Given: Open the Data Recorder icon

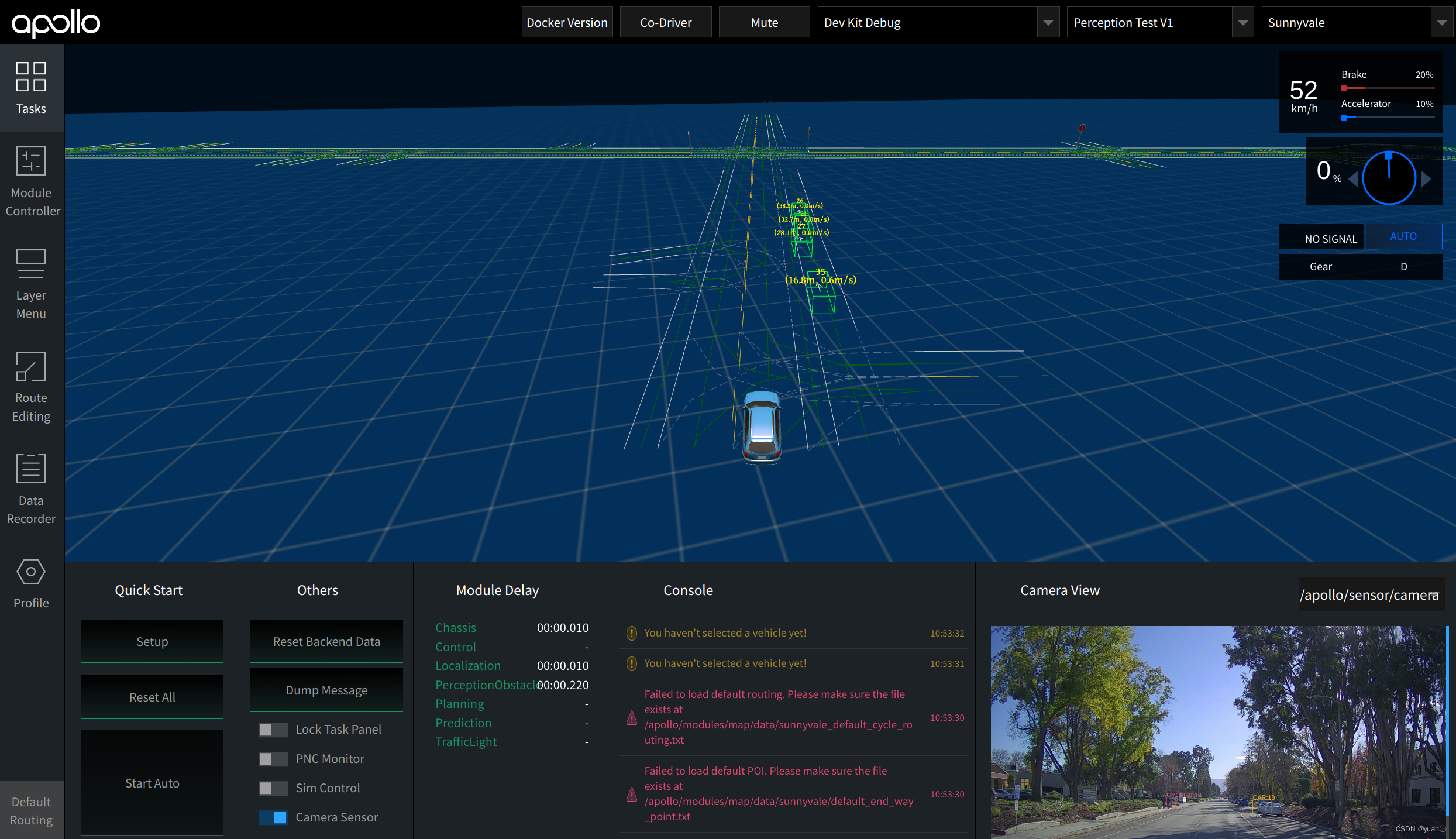Looking at the screenshot, I should click(x=31, y=469).
